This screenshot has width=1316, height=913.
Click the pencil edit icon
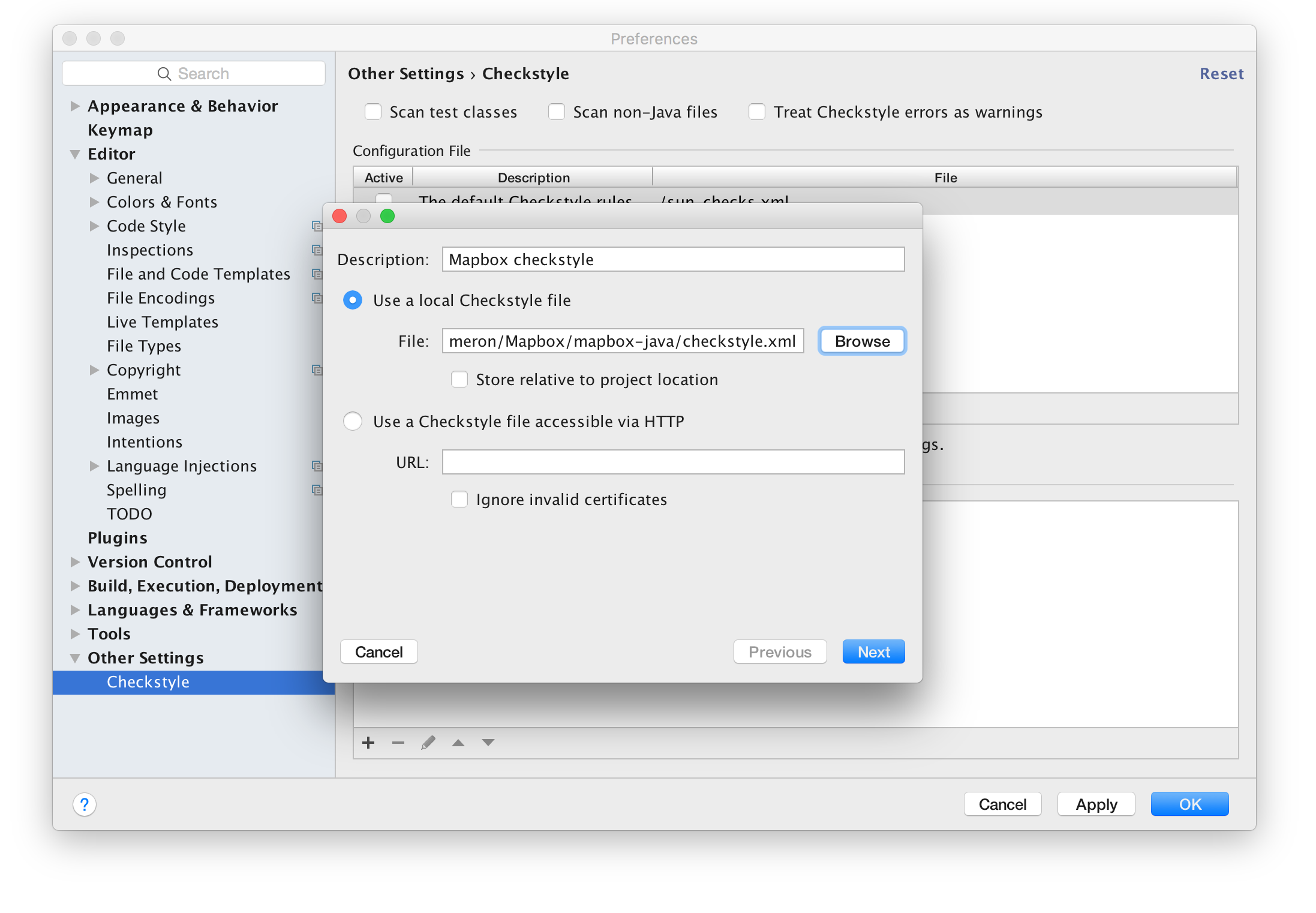(428, 743)
